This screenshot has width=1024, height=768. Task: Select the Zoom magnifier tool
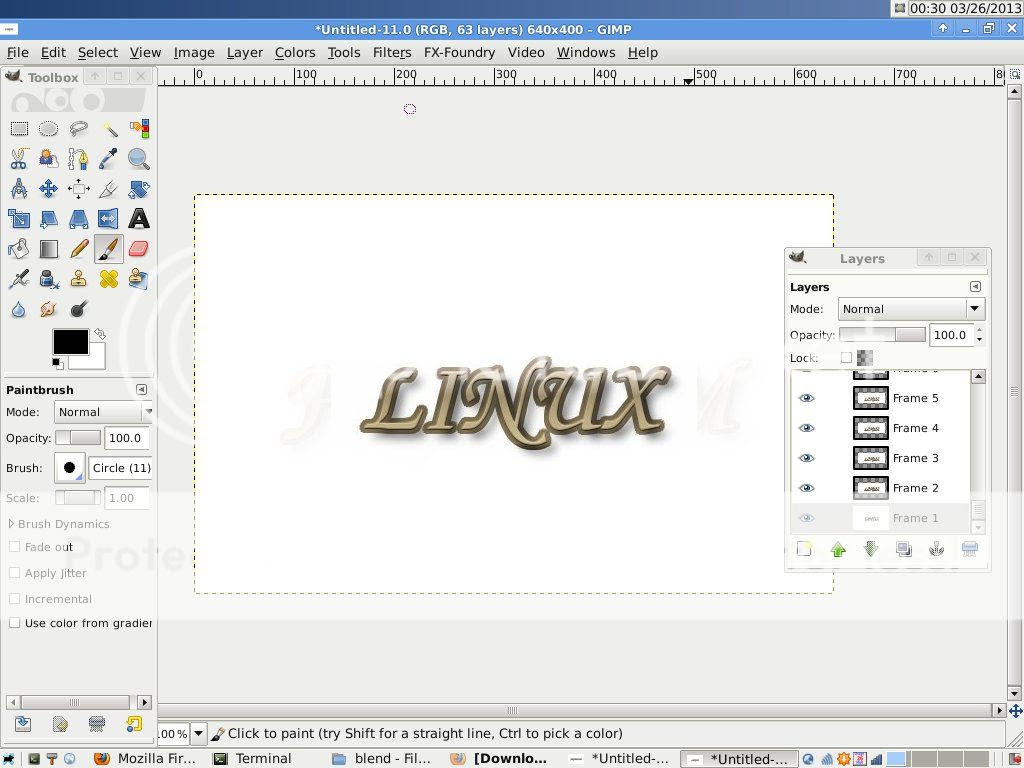tap(138, 159)
